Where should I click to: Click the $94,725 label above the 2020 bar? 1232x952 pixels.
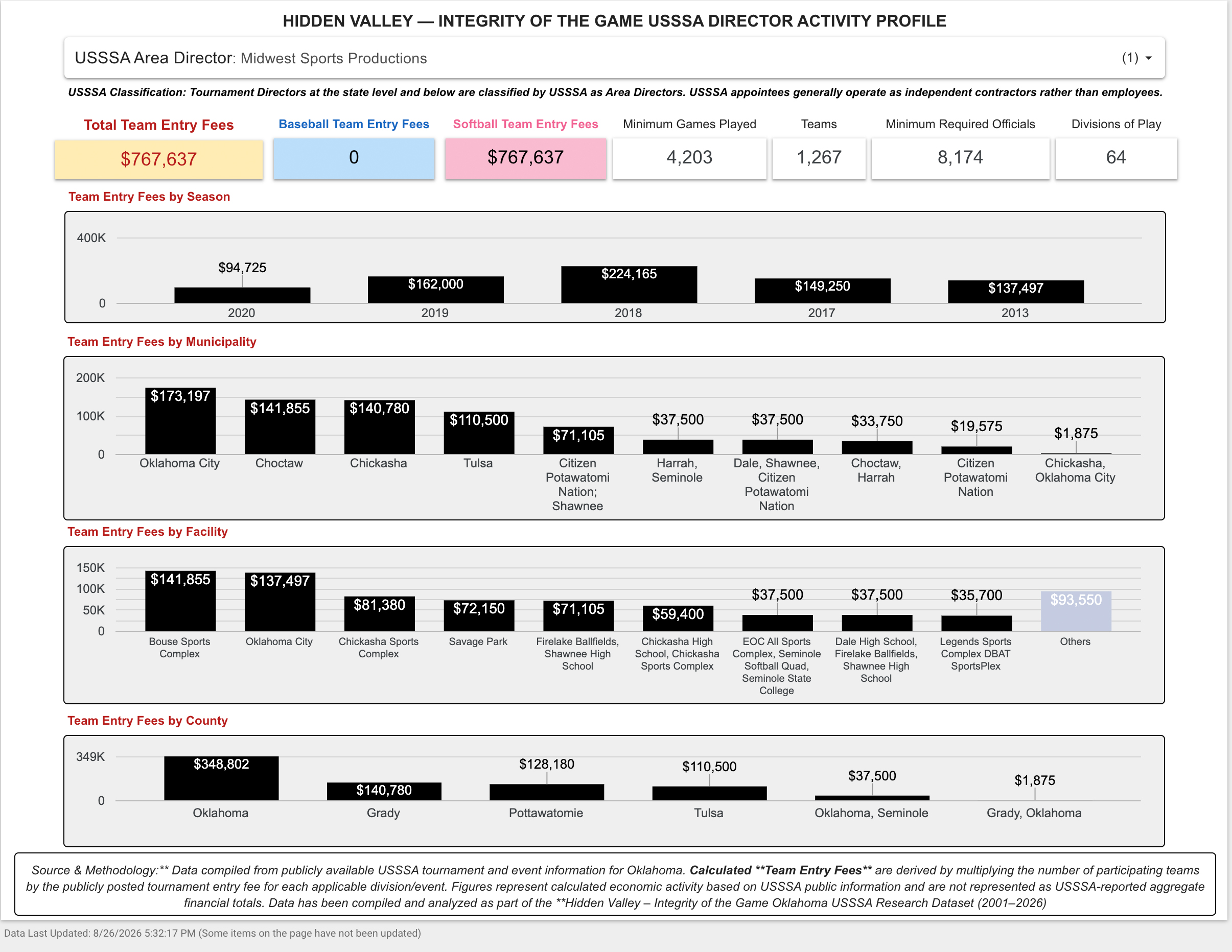click(x=243, y=268)
